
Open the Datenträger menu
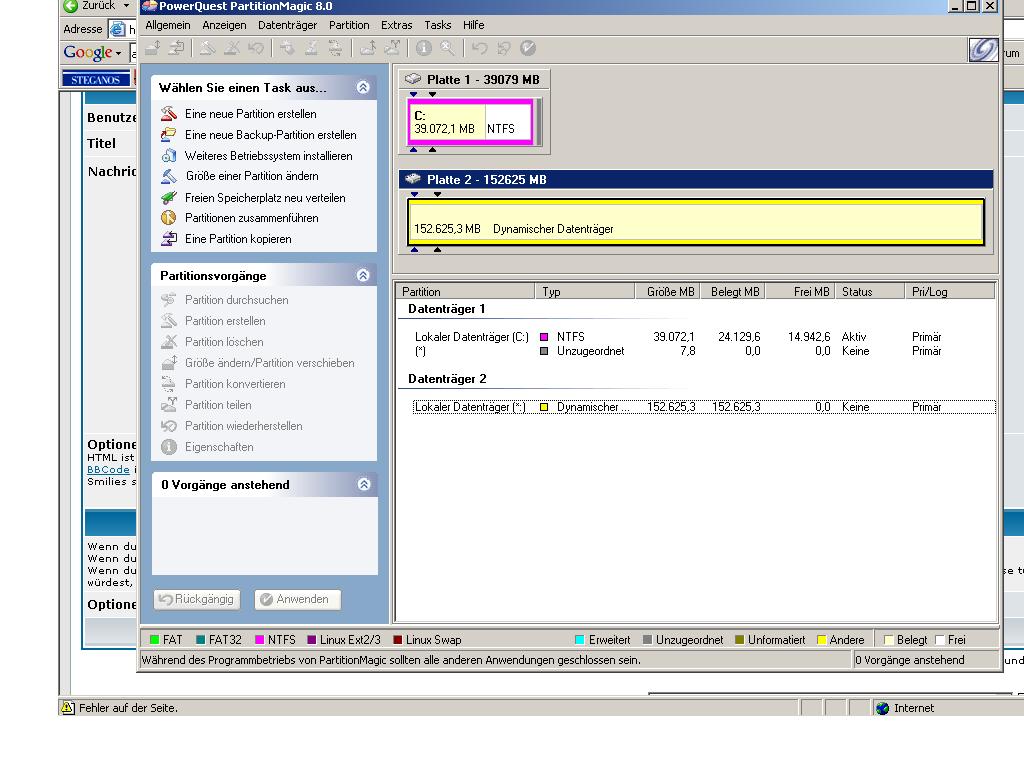click(x=287, y=25)
